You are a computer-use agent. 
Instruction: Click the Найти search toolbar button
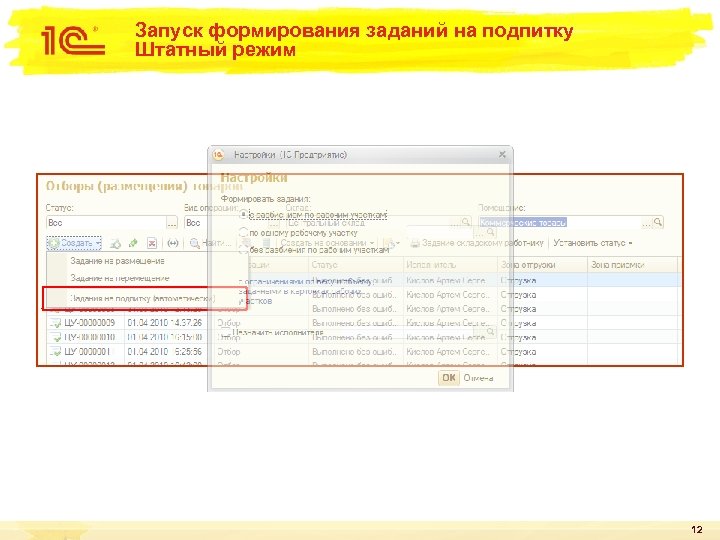tap(211, 243)
